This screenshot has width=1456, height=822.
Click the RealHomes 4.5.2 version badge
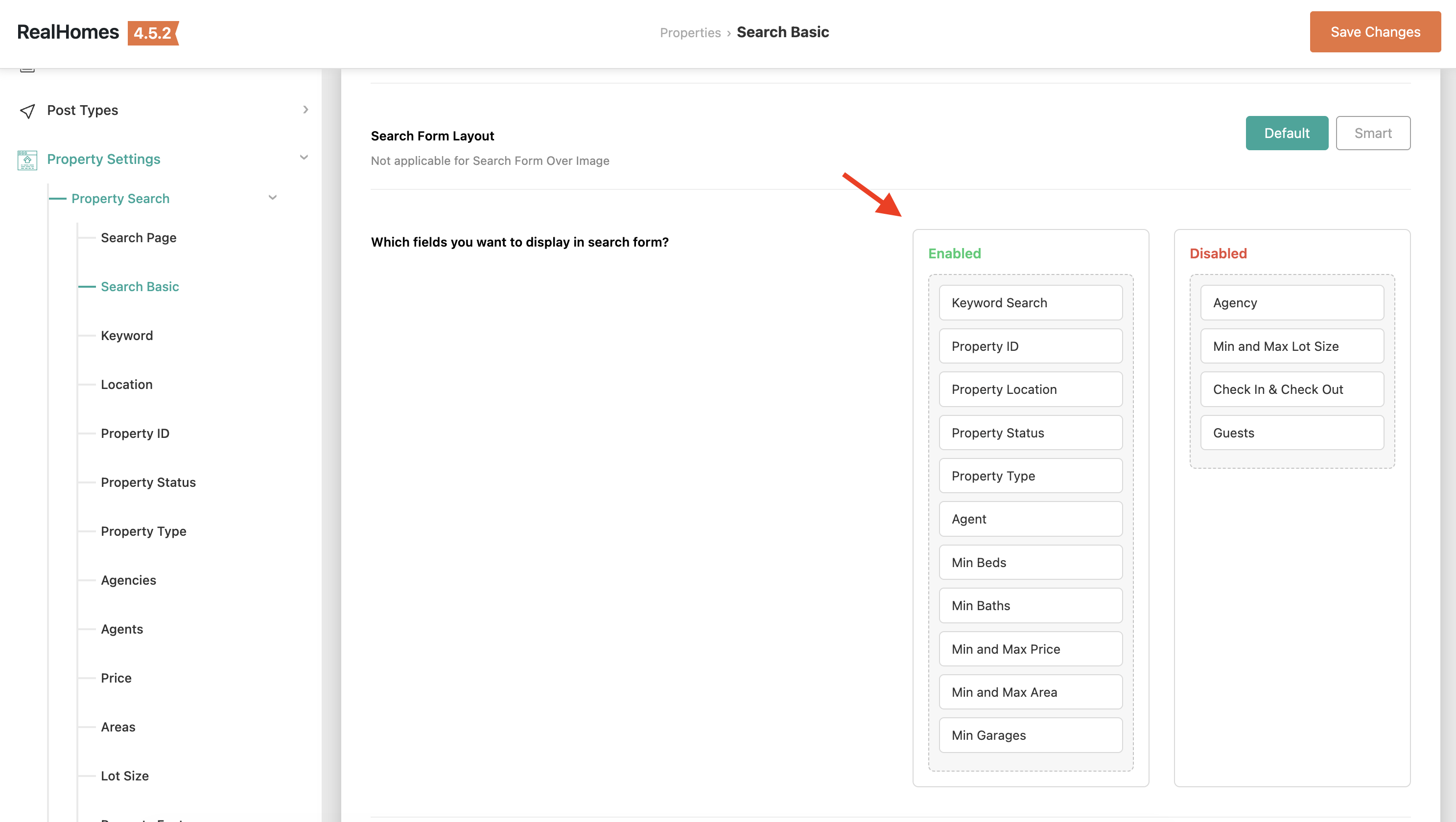point(153,33)
